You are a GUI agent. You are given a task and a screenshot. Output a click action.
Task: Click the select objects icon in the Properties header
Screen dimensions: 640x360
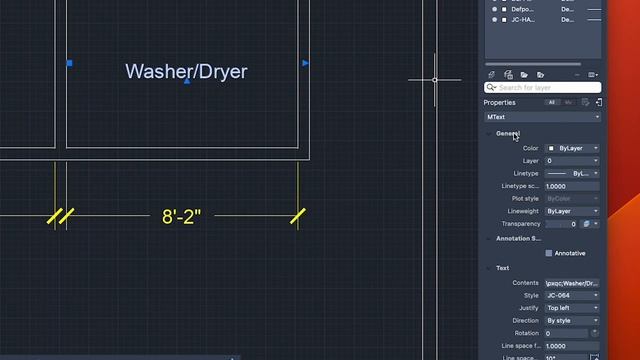(599, 102)
